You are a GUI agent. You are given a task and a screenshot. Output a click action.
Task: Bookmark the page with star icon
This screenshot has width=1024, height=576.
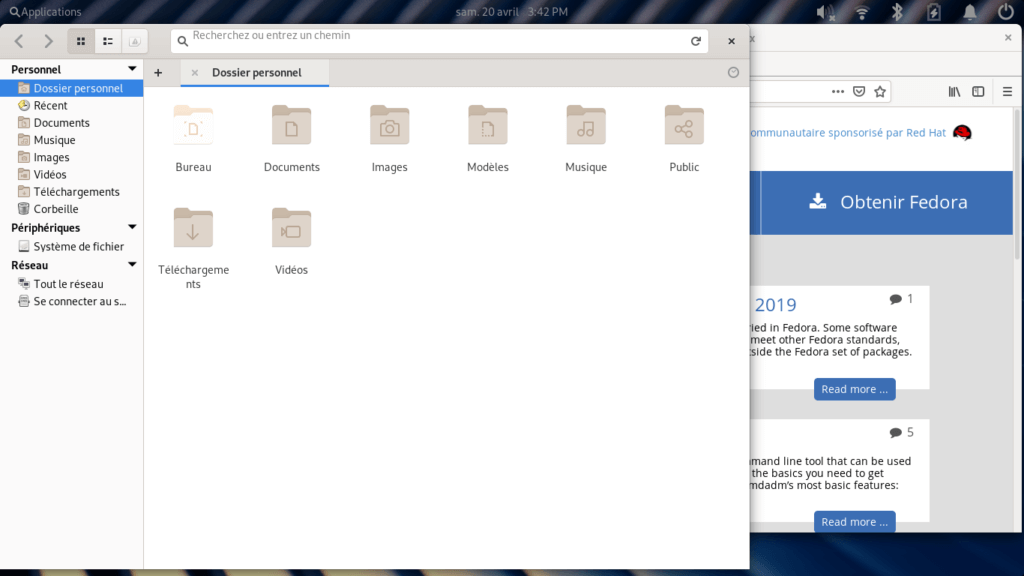(880, 92)
